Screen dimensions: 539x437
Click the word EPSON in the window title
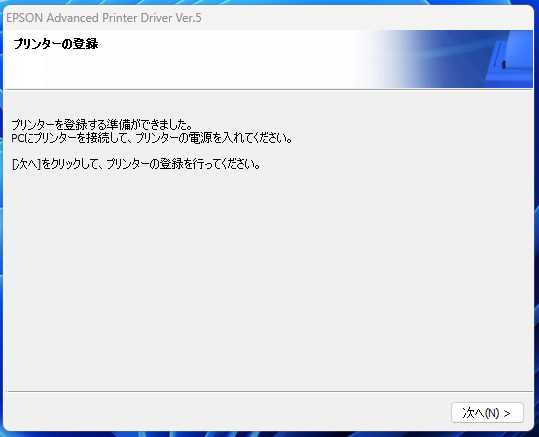point(24,18)
